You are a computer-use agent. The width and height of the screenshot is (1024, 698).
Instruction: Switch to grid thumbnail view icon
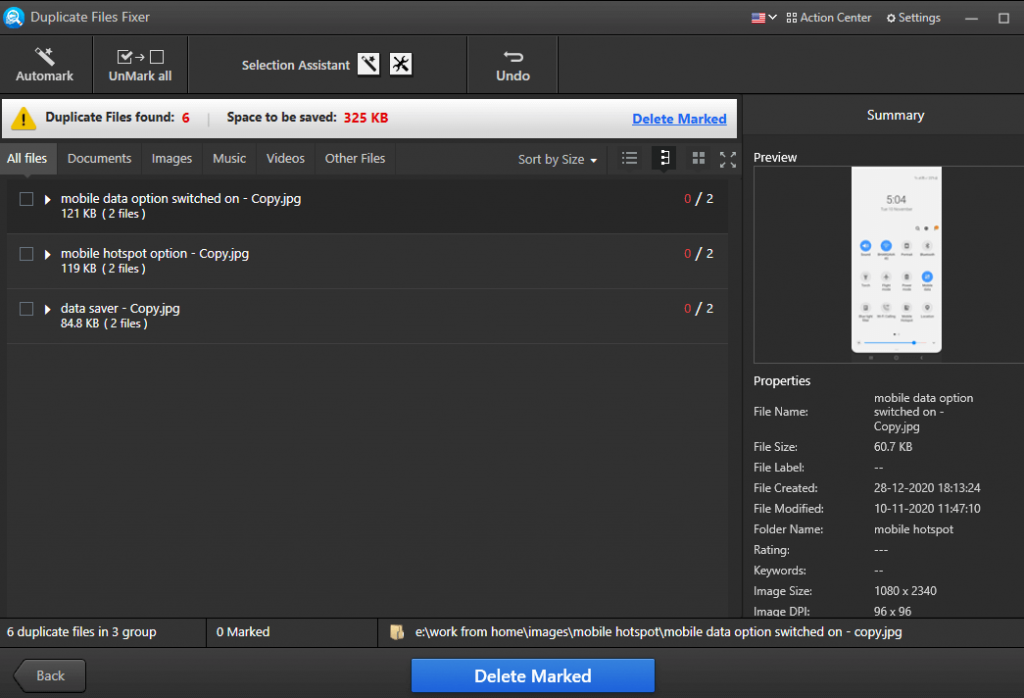tap(698, 159)
